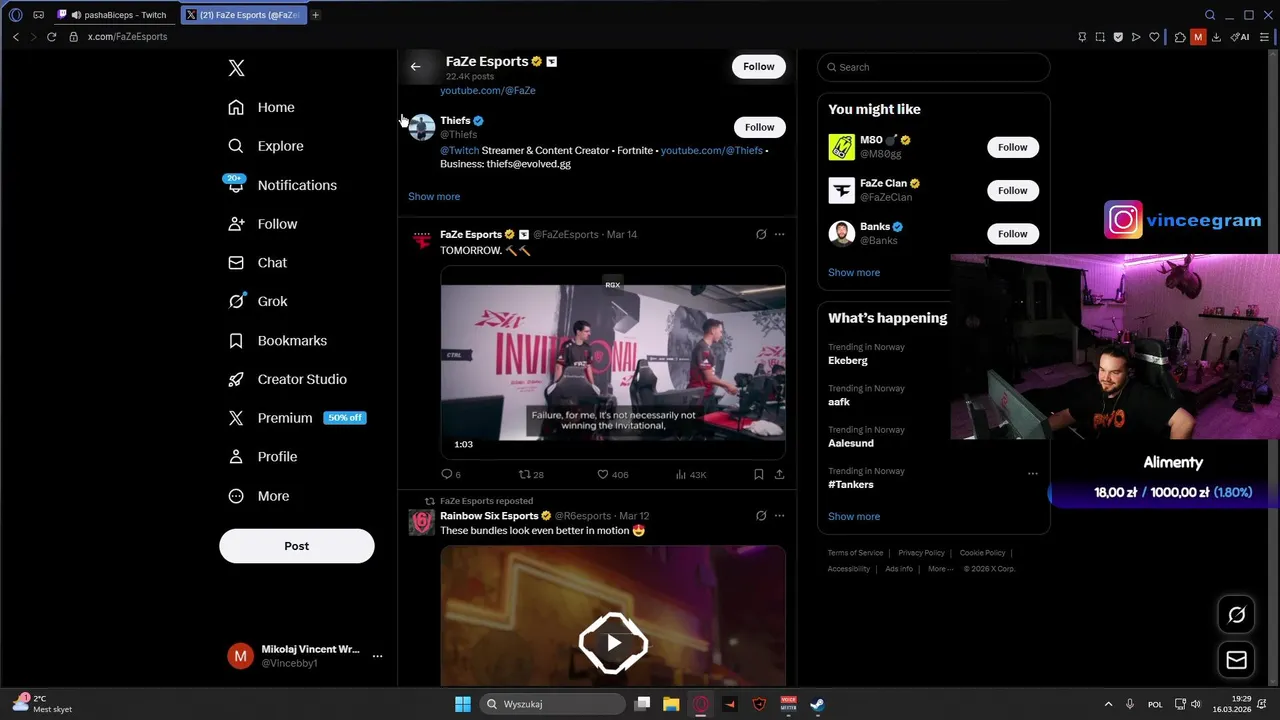1280x720 pixels.
Task: Bookmark the TOMORROW post
Action: pos(759,474)
